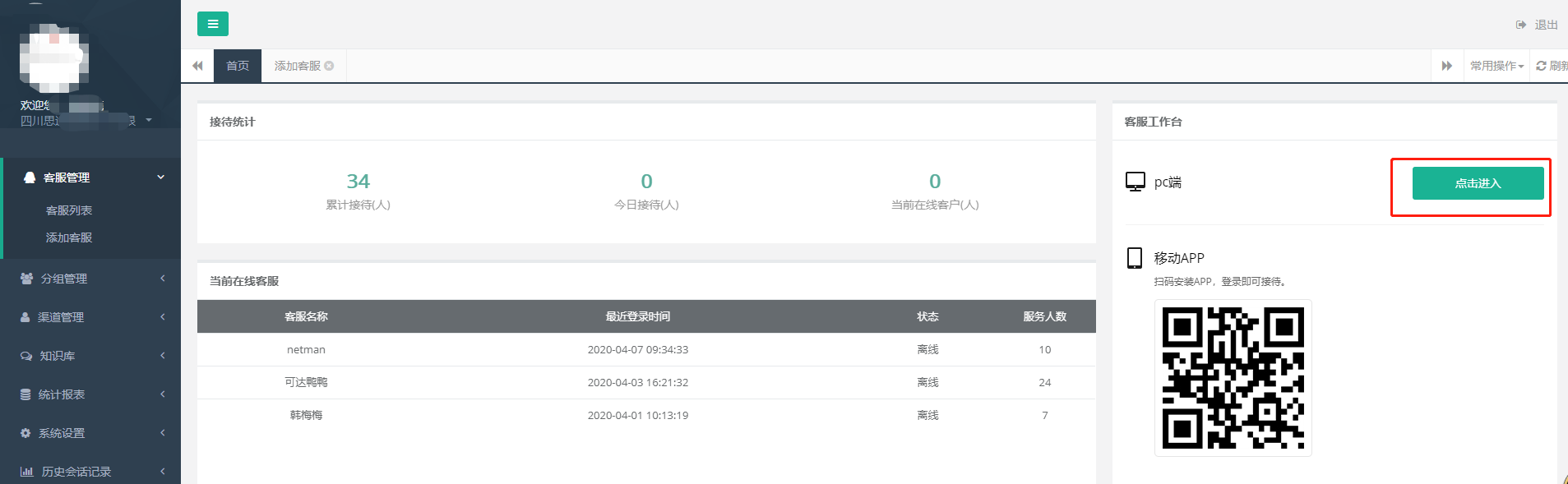1568x484 pixels.
Task: Switch to the 首页 tab
Action: 238,66
